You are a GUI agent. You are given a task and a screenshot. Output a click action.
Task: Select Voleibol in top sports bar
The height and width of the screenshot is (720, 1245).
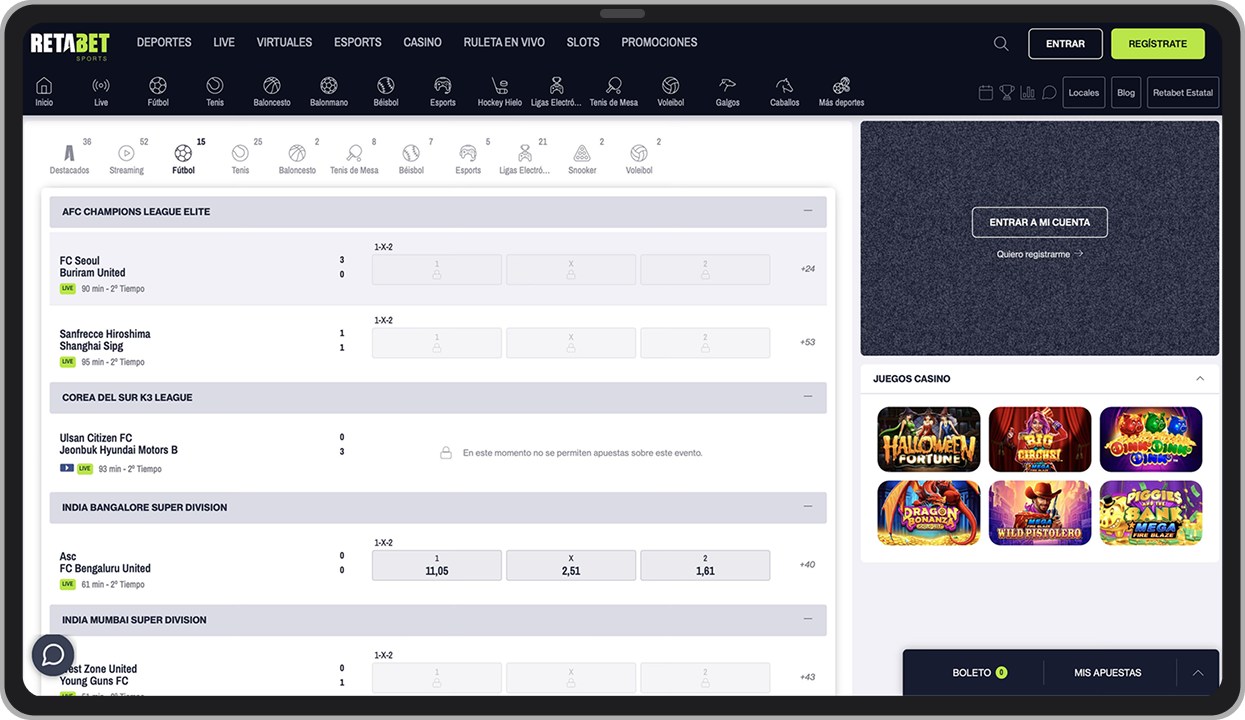point(671,92)
